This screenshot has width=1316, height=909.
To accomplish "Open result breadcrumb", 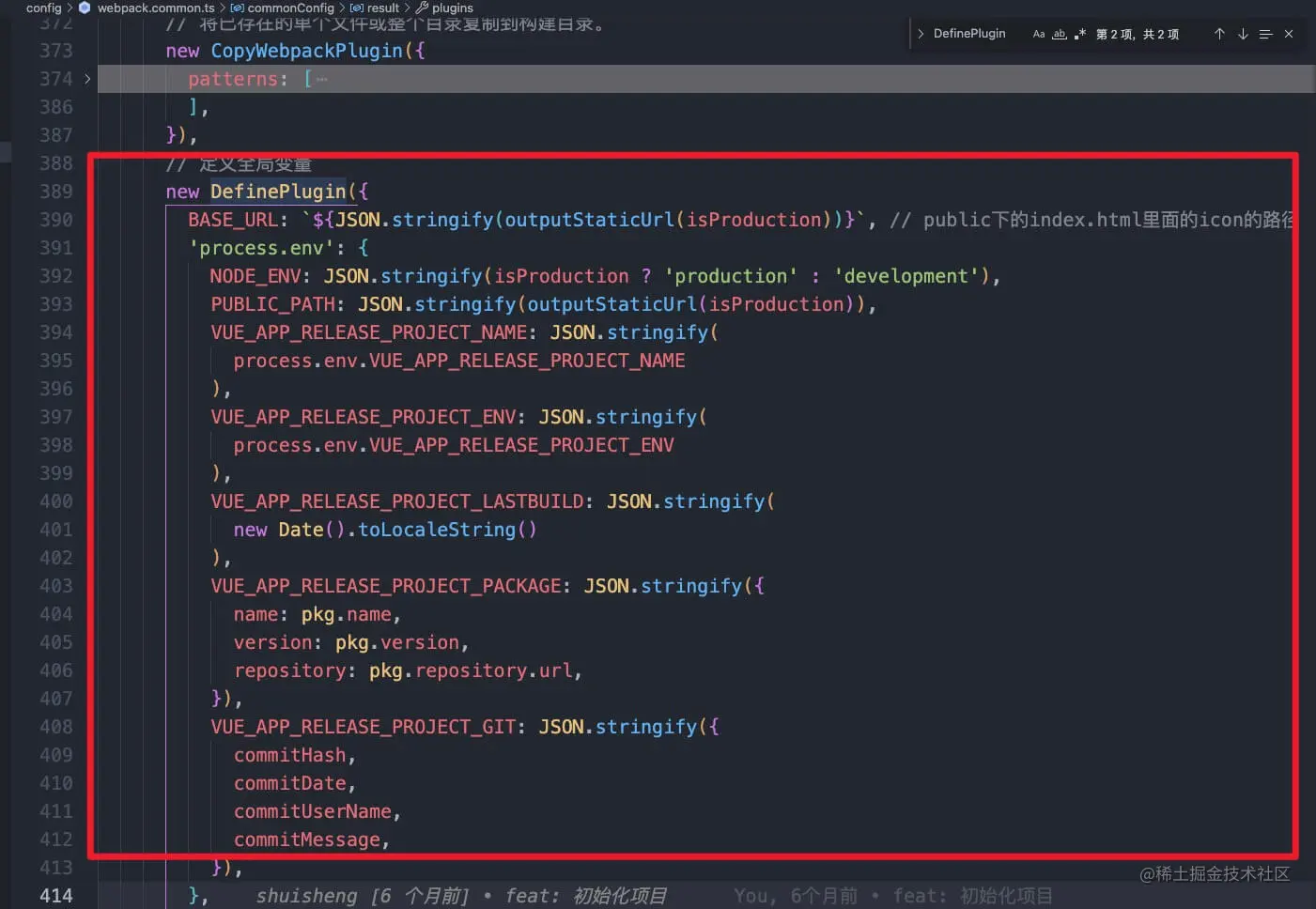I will 382,8.
